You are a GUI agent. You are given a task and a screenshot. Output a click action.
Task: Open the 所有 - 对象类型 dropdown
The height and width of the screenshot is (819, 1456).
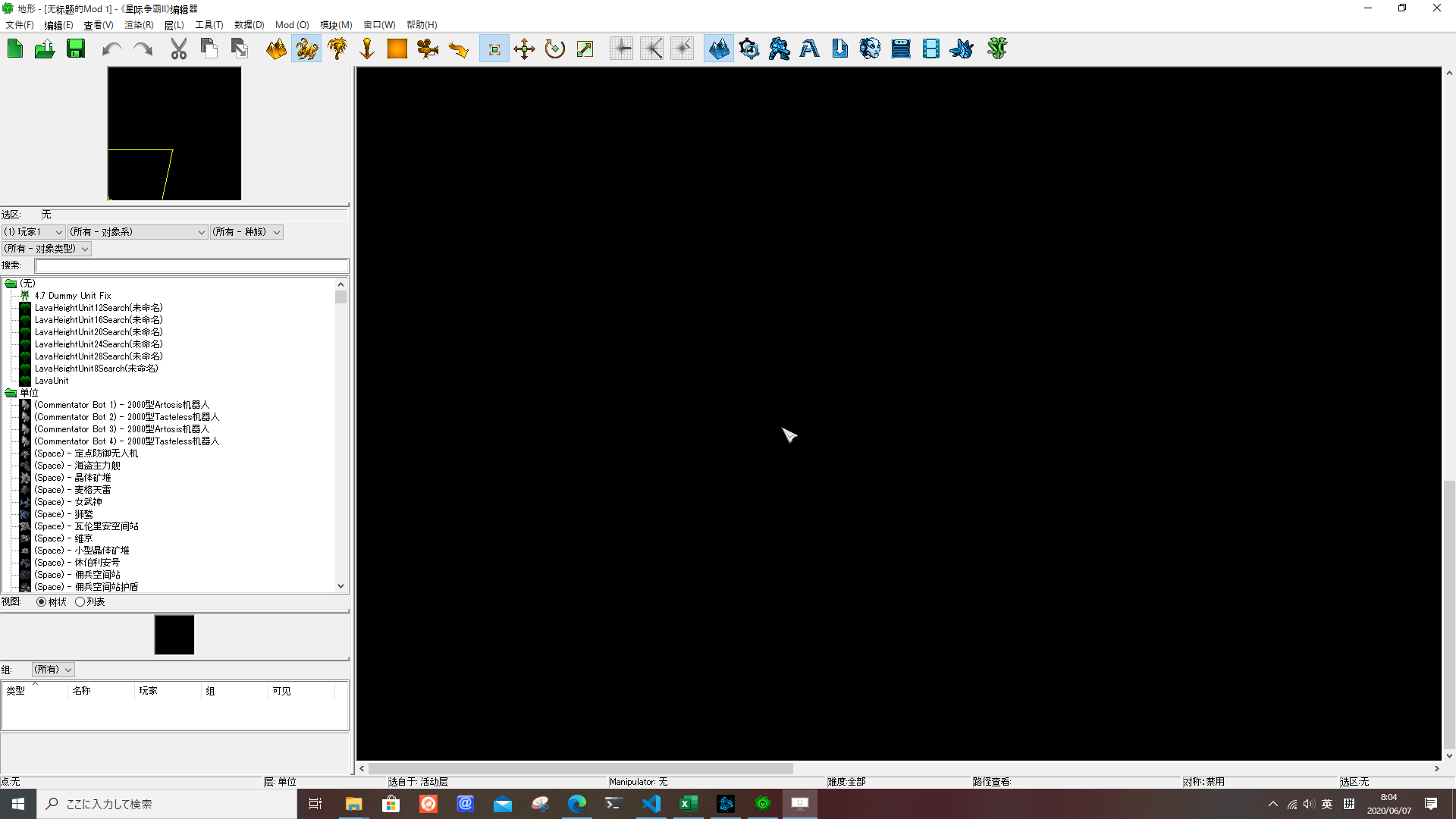46,249
